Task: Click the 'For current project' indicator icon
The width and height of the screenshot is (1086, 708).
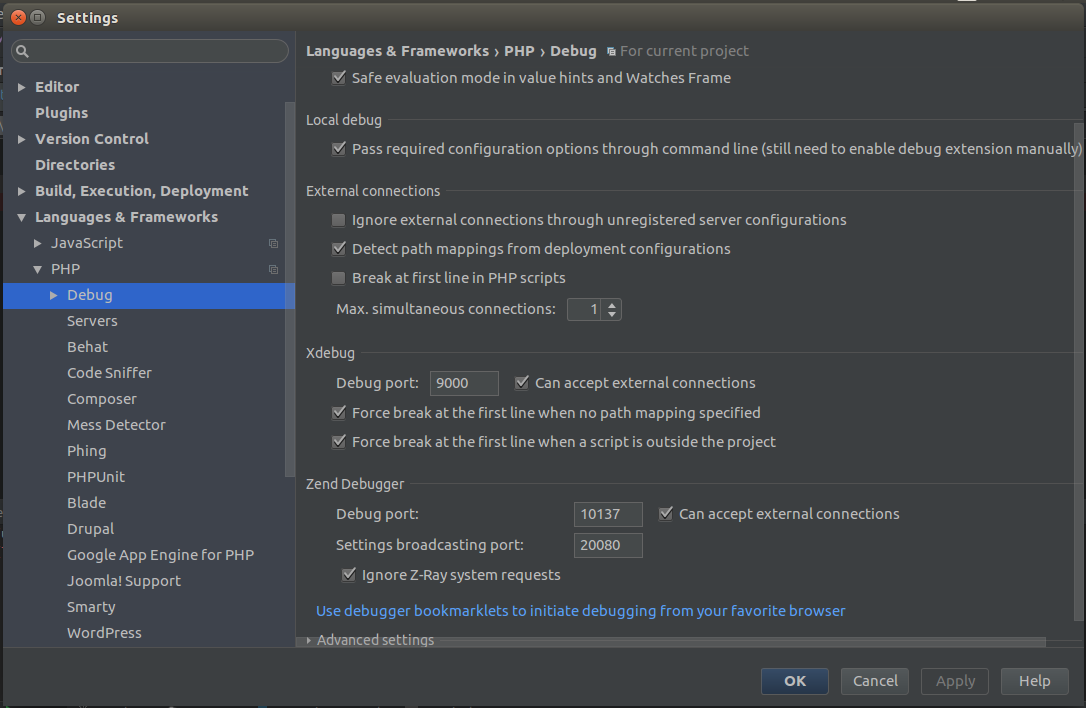Action: click(x=611, y=51)
